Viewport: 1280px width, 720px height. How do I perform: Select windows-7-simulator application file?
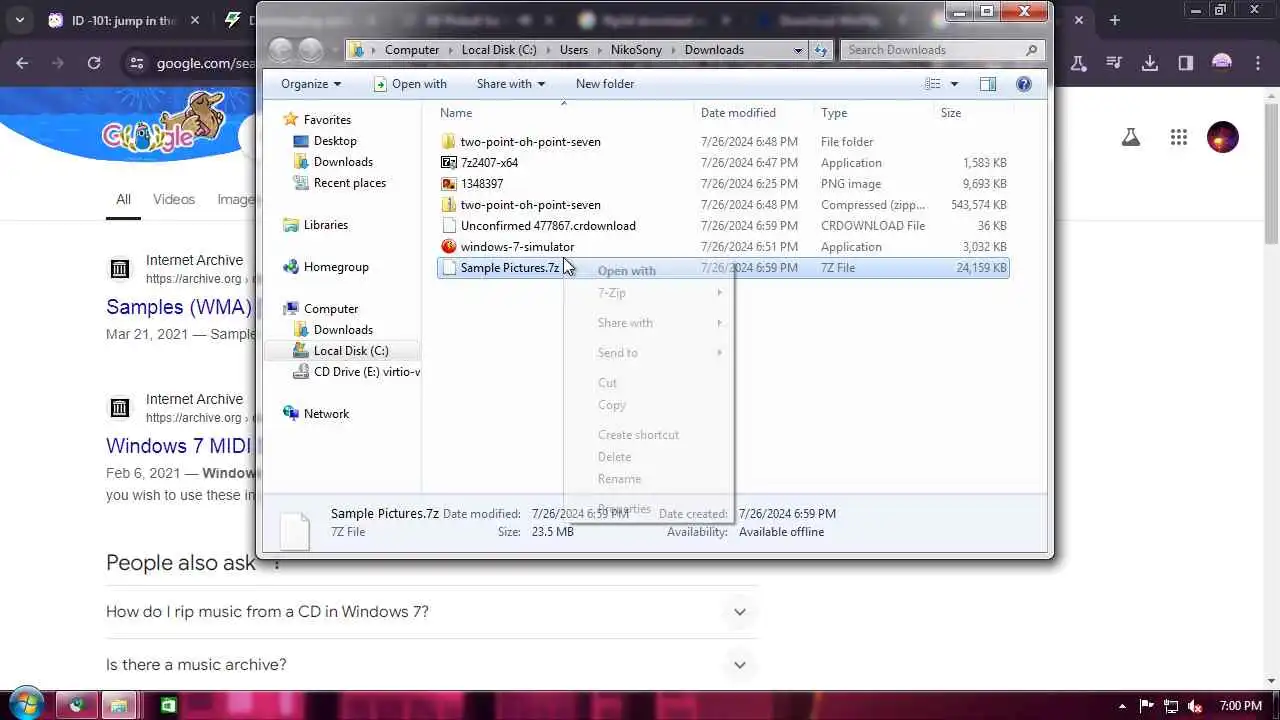(x=723, y=247)
